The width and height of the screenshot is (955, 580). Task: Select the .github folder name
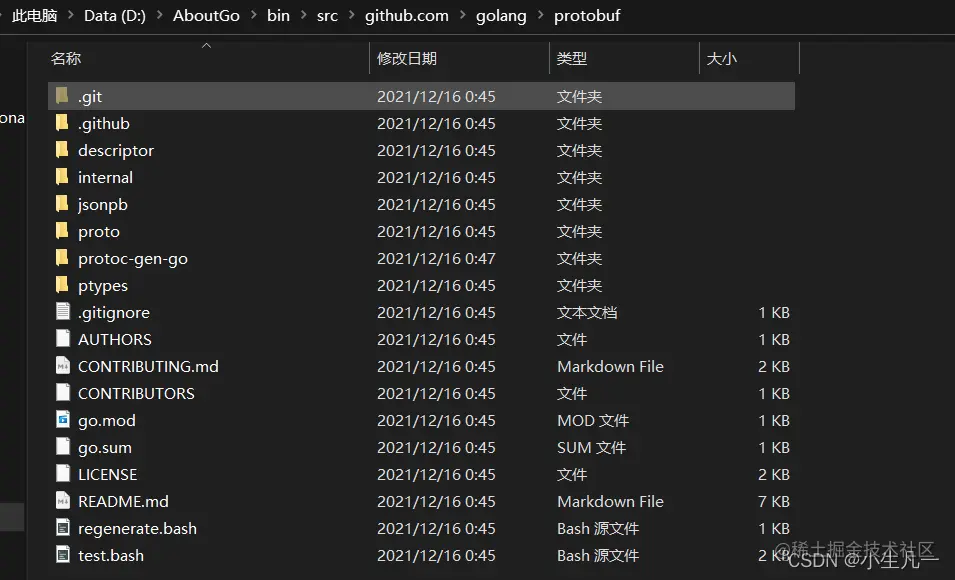click(x=104, y=124)
